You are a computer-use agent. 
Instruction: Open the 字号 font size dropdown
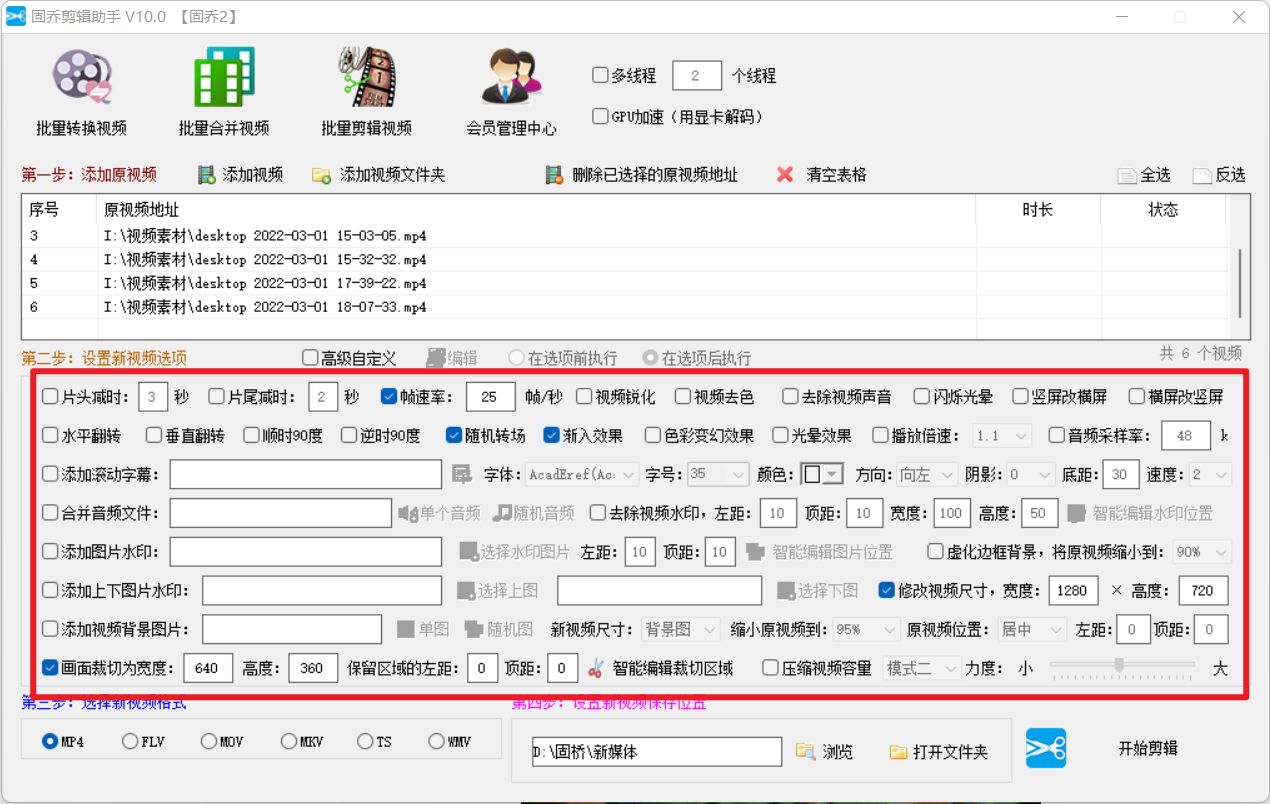[x=718, y=474]
